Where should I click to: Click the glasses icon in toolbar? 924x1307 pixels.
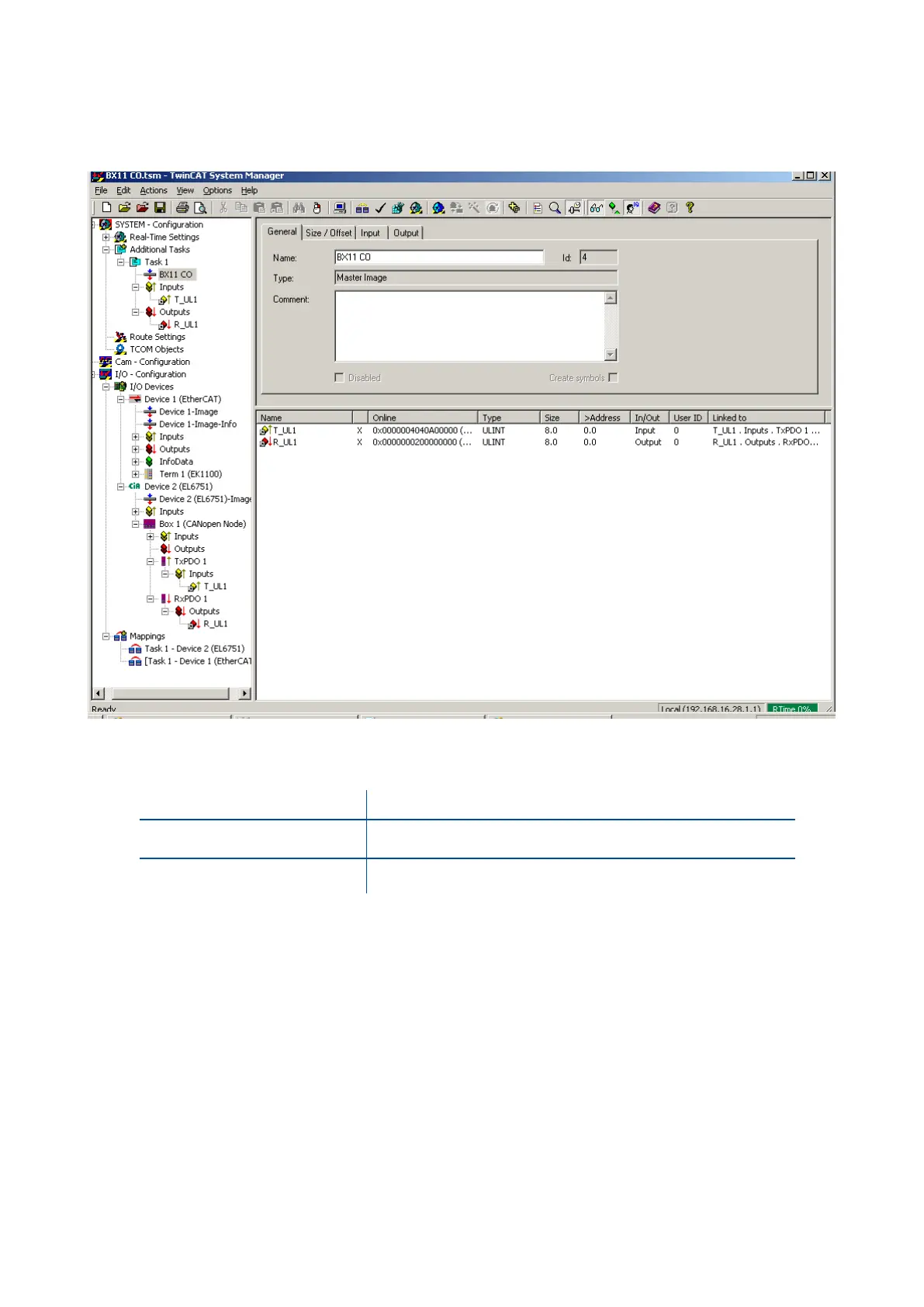[596, 208]
